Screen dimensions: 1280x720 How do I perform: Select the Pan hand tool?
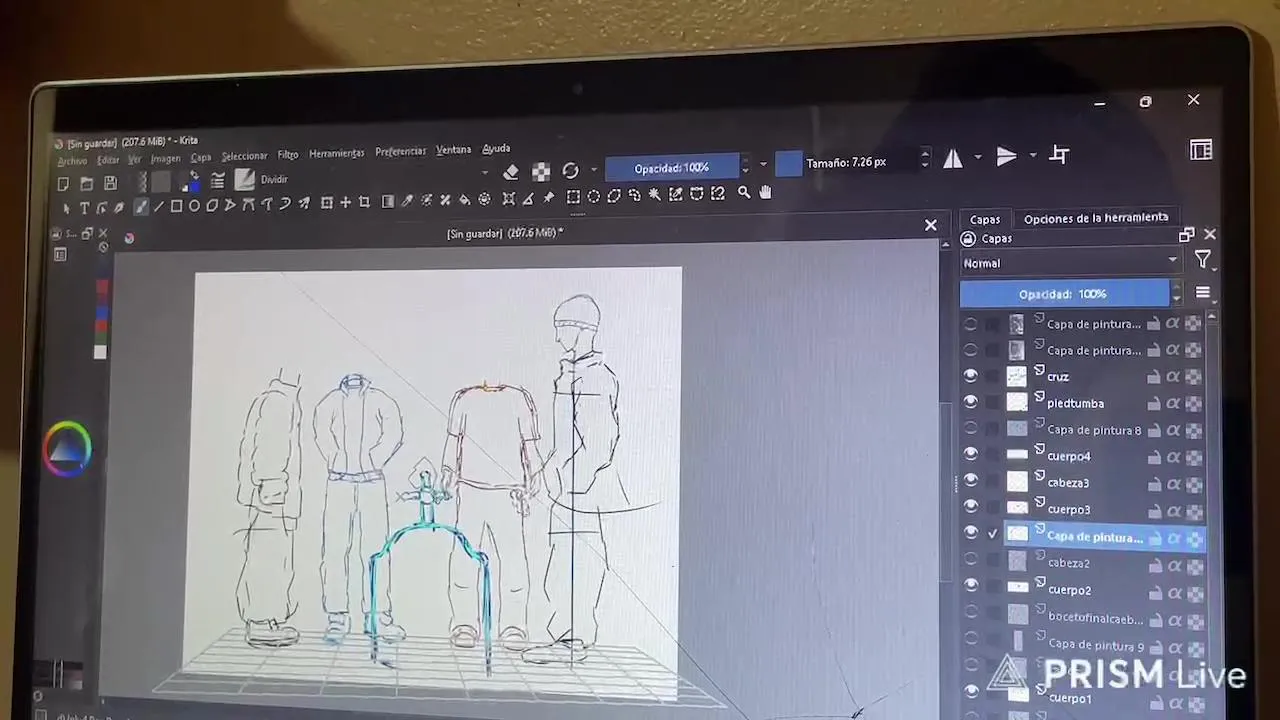point(765,192)
